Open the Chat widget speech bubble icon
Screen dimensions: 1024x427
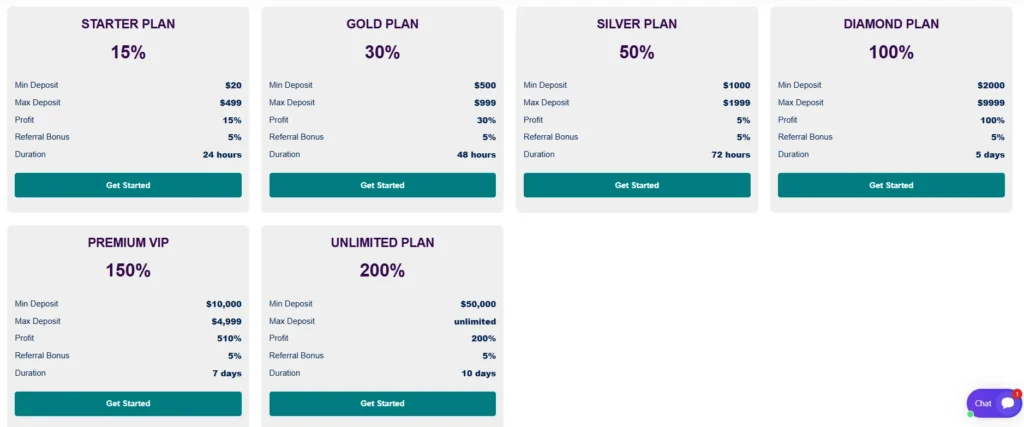tap(1007, 403)
